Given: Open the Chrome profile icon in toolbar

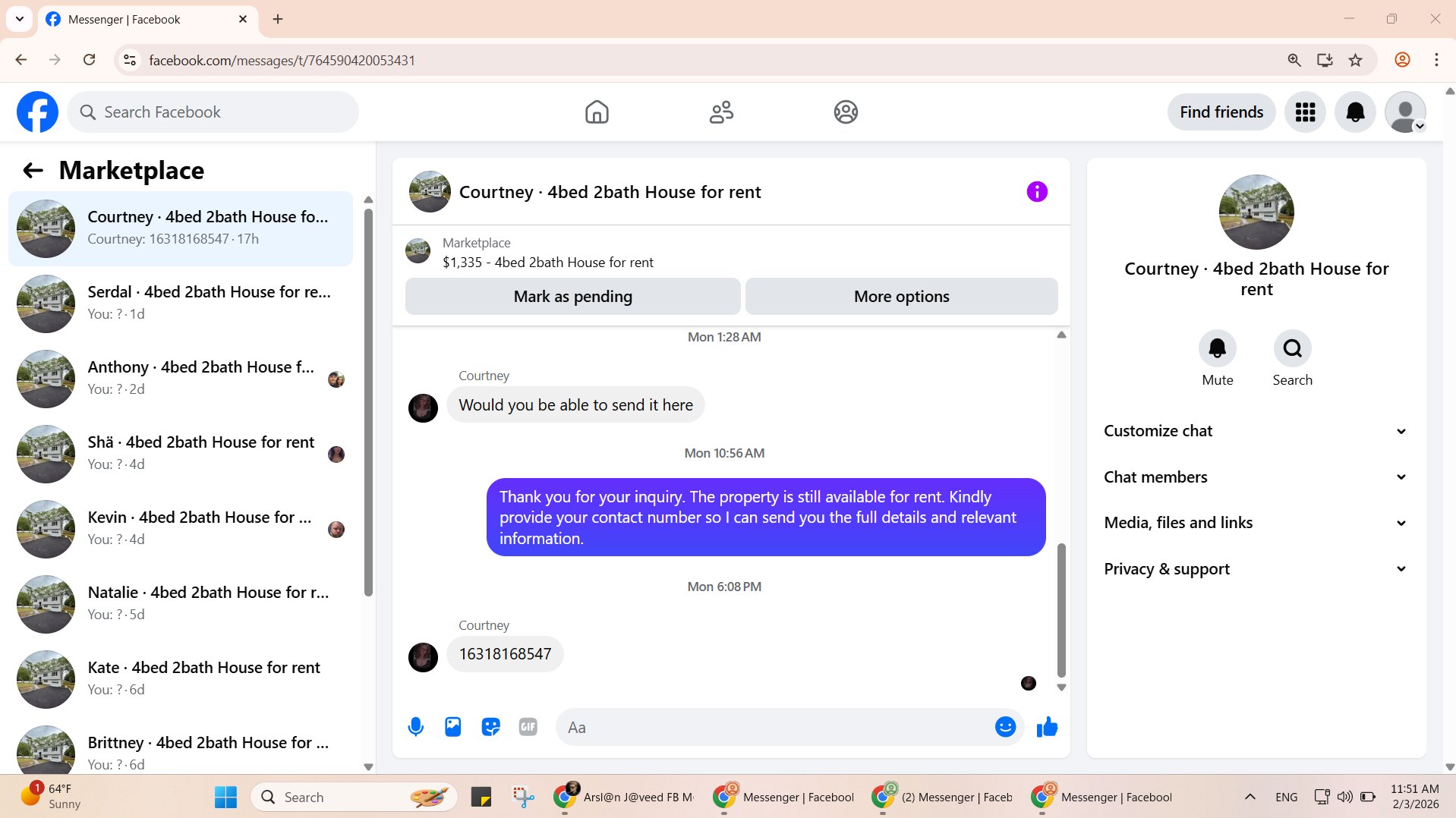Looking at the screenshot, I should (1402, 60).
